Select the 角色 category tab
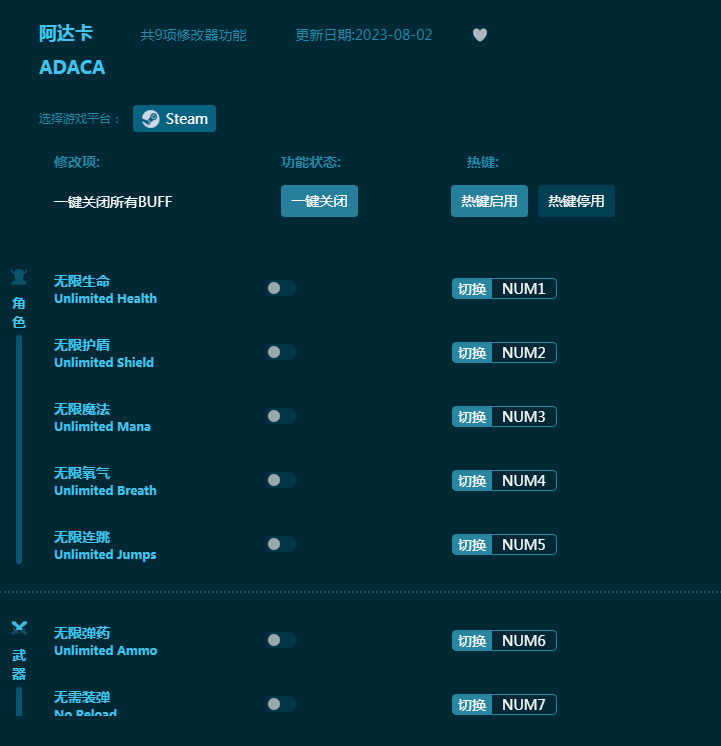 [x=19, y=312]
